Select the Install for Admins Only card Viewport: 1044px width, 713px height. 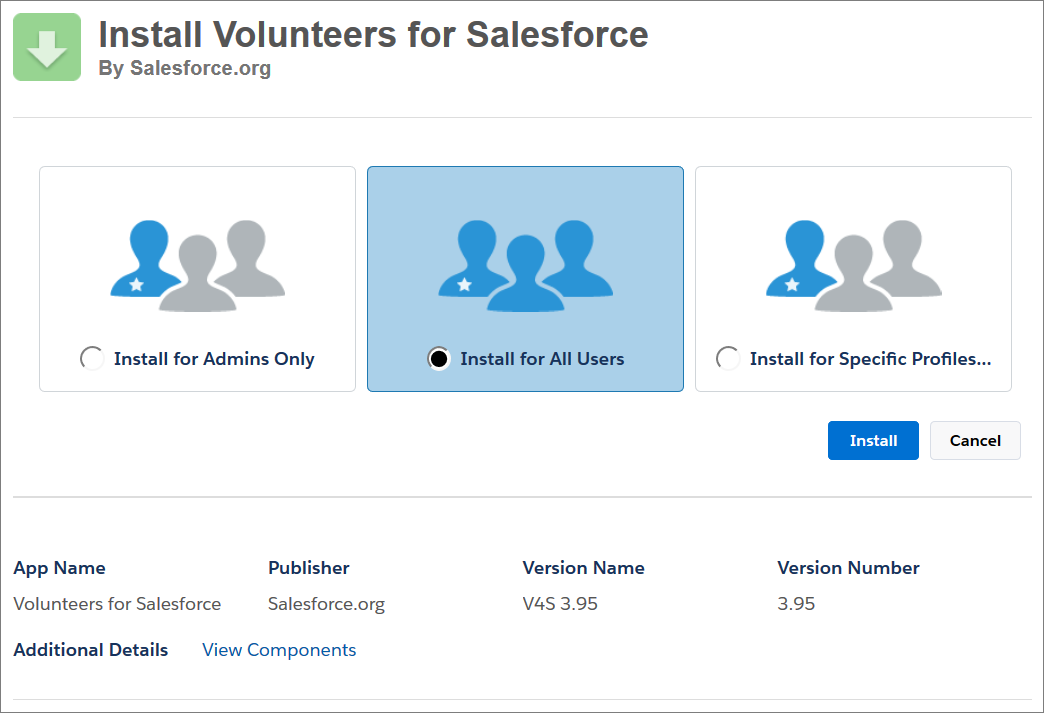196,278
